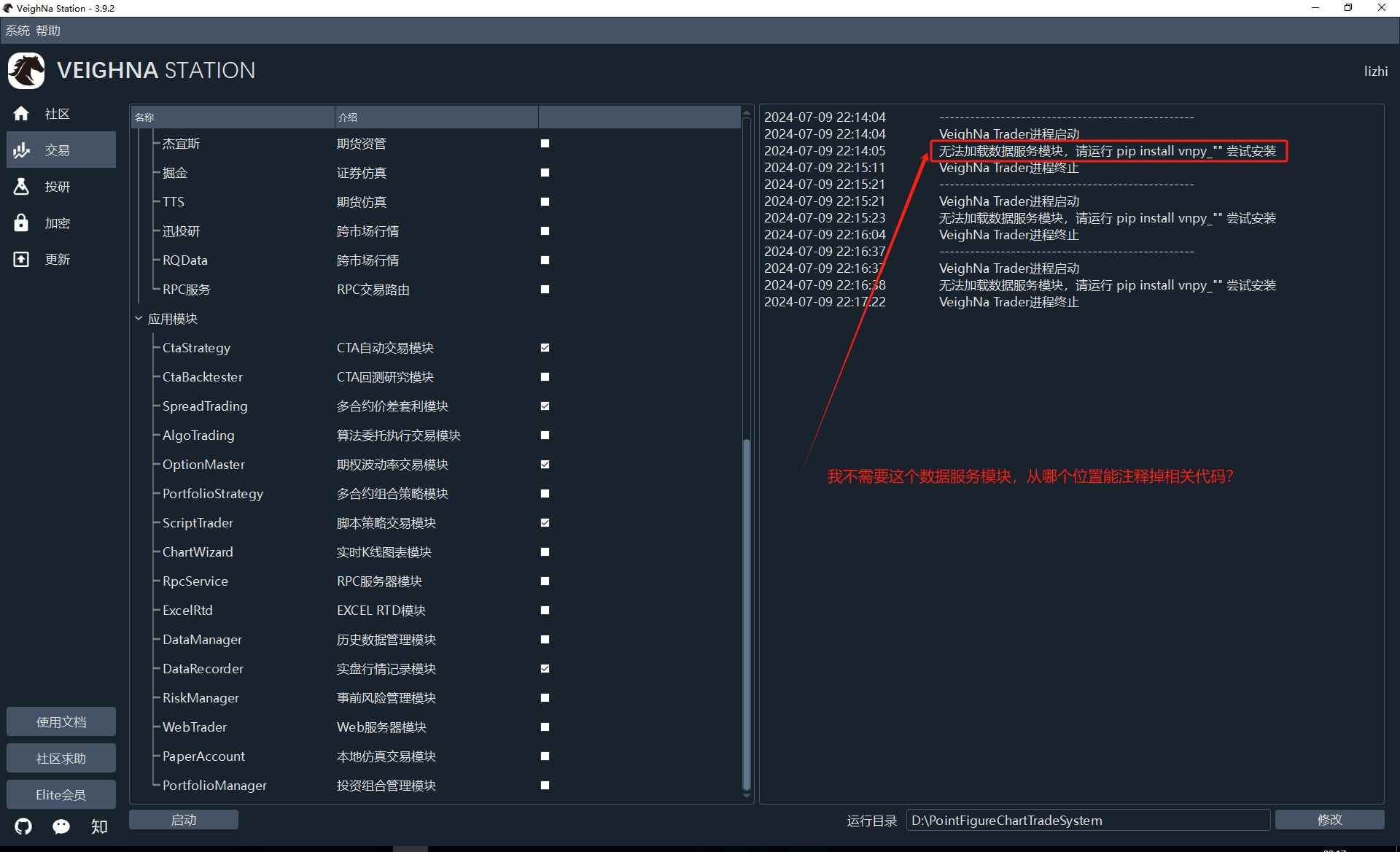Switch to the 投研 sidebar tab
Viewport: 1400px width, 852px height.
(61, 187)
